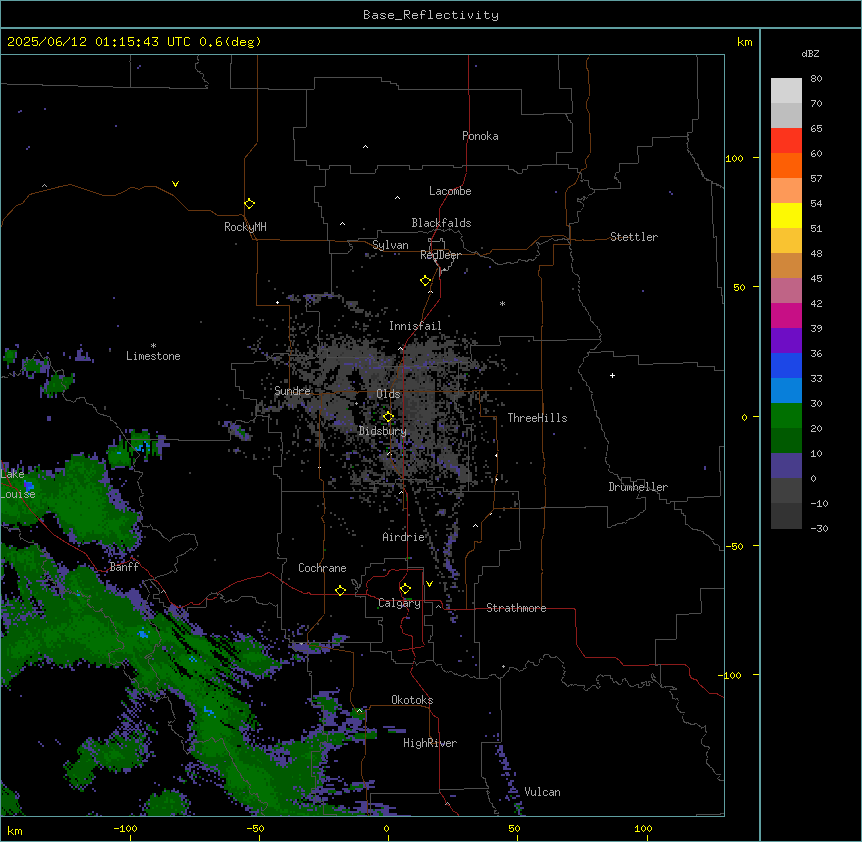The width and height of the screenshot is (862, 842).
Task: Pick the orange swatch between 60 and 57
Action: pyautogui.click(x=786, y=165)
